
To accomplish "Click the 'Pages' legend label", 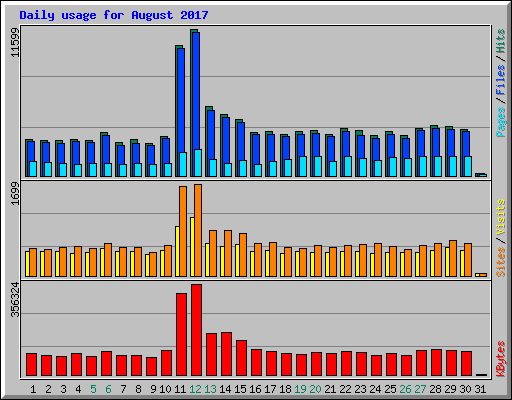I will point(501,122).
